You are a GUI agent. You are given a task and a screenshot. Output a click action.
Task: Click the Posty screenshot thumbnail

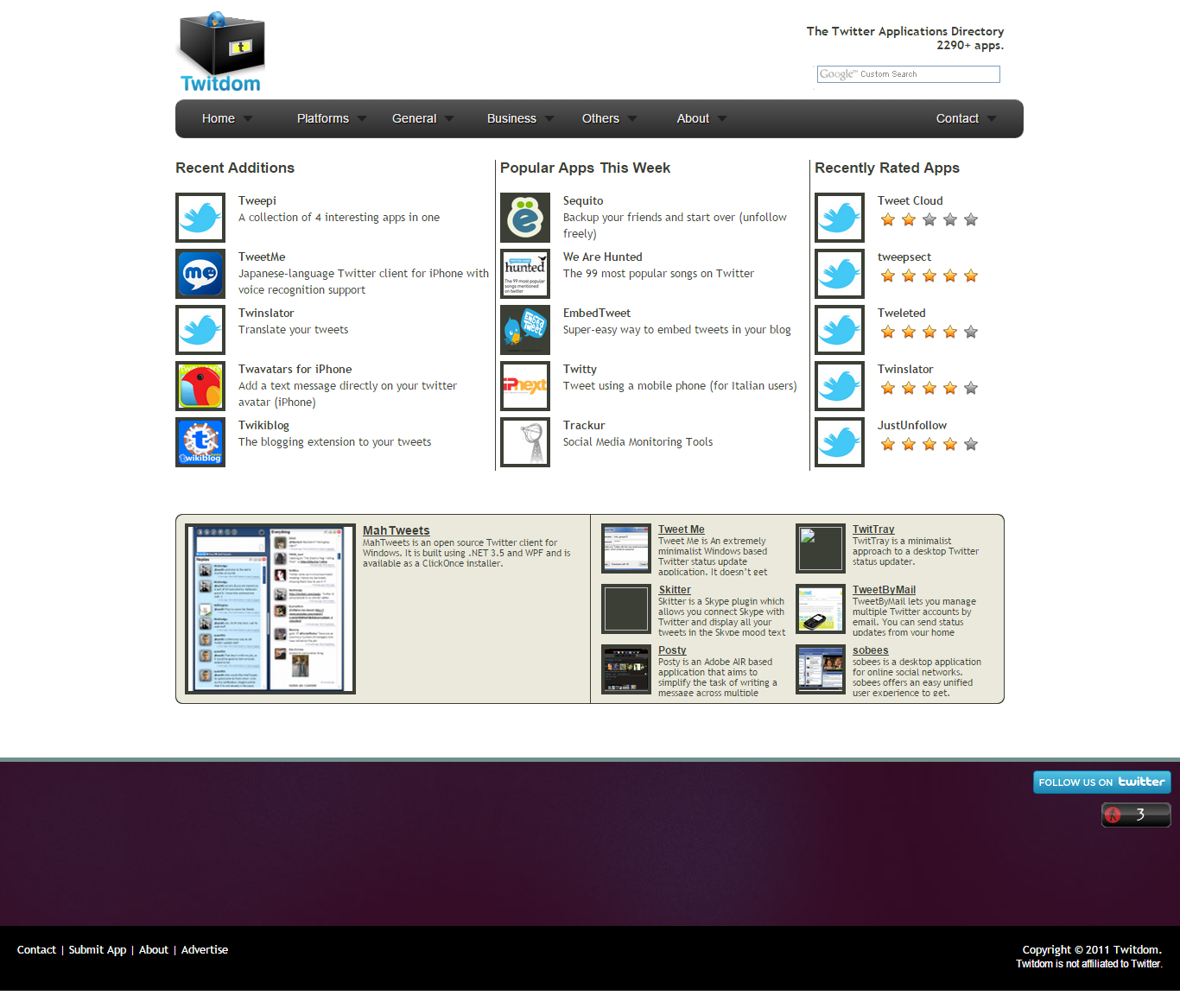pos(626,669)
